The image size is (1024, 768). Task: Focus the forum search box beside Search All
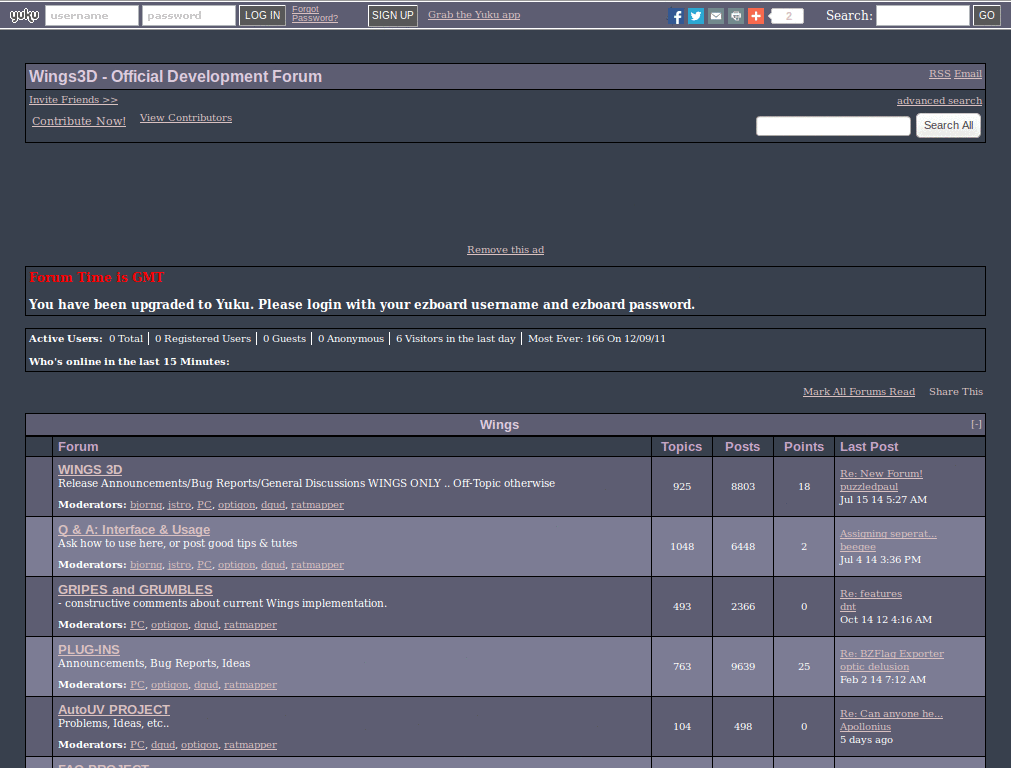833,125
